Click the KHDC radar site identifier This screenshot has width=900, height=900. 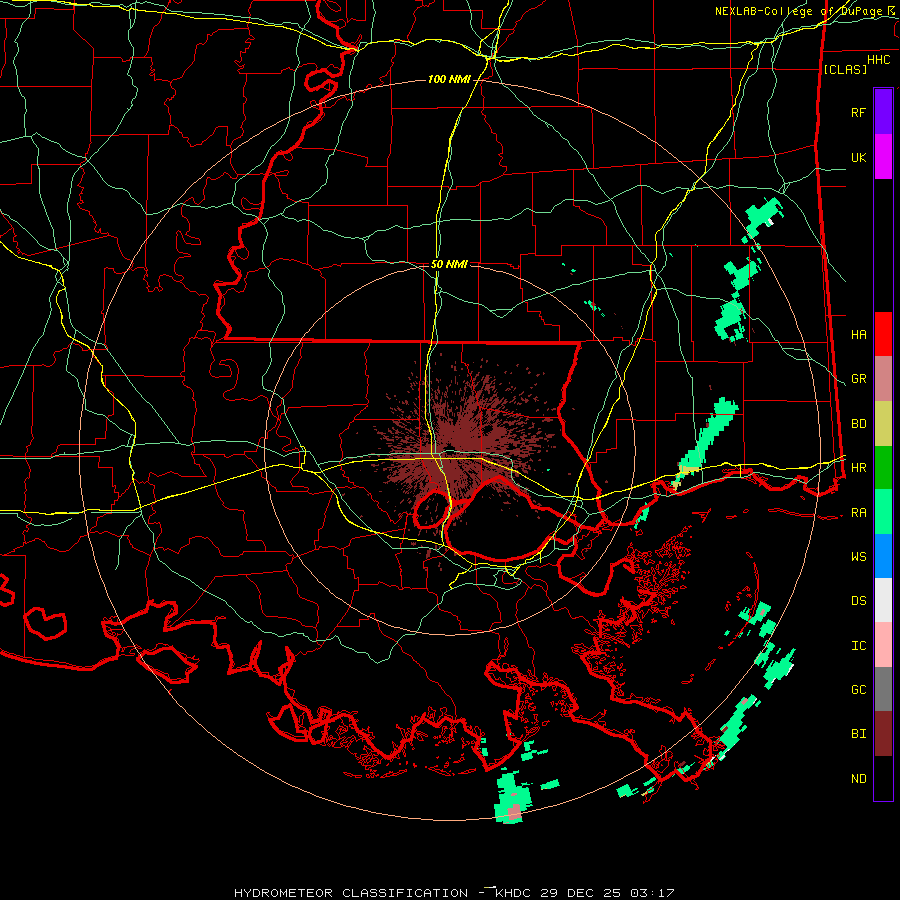[516, 893]
